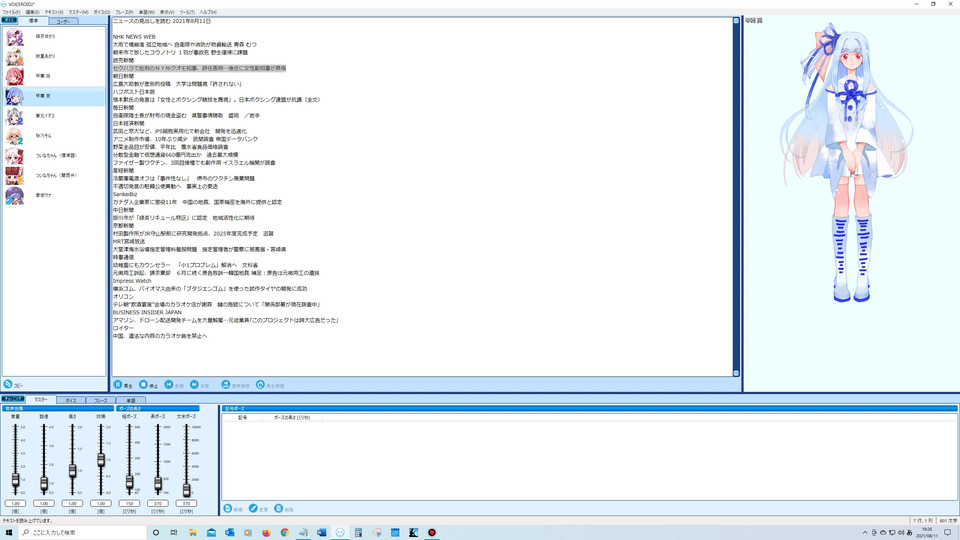Click the 再生時間 play time icon
The image size is (960, 540).
pyautogui.click(x=260, y=384)
